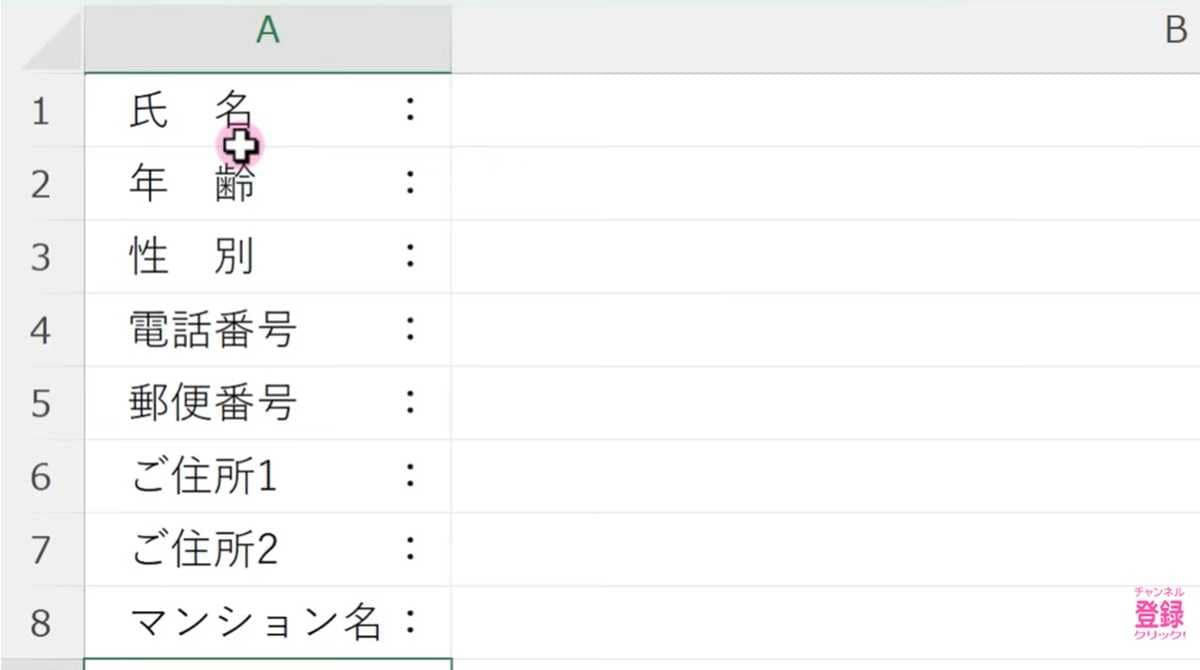Image resolution: width=1200 pixels, height=670 pixels.
Task: Select the empty cell B1
Action: (800, 110)
